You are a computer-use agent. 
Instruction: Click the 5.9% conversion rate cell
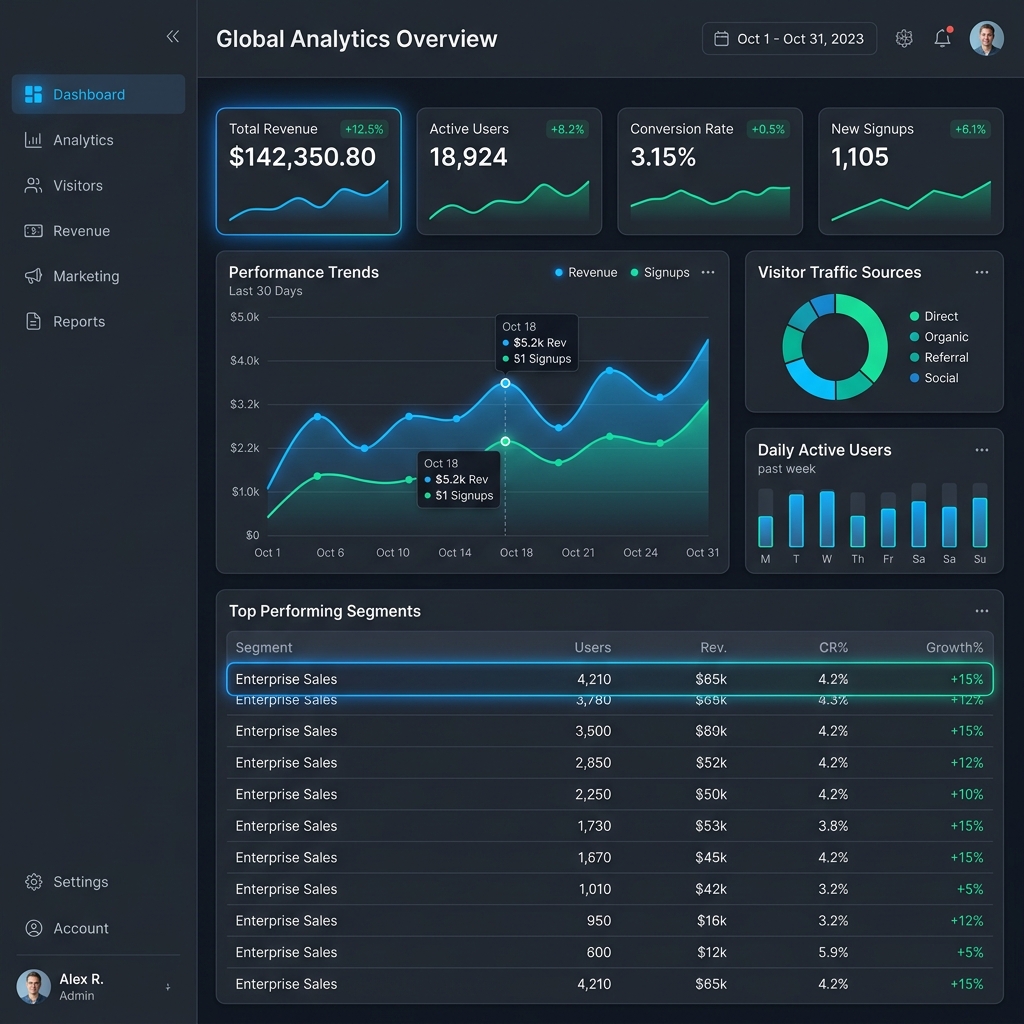[x=833, y=952]
